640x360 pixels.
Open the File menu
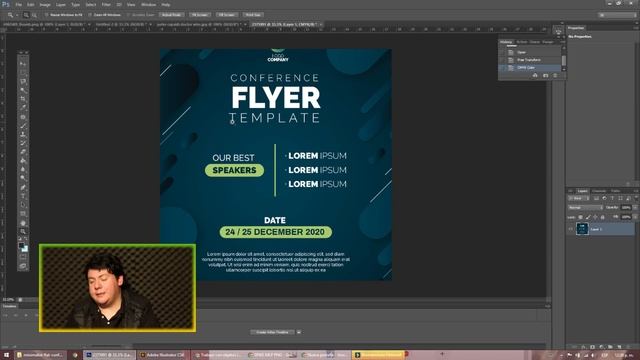coord(18,4)
